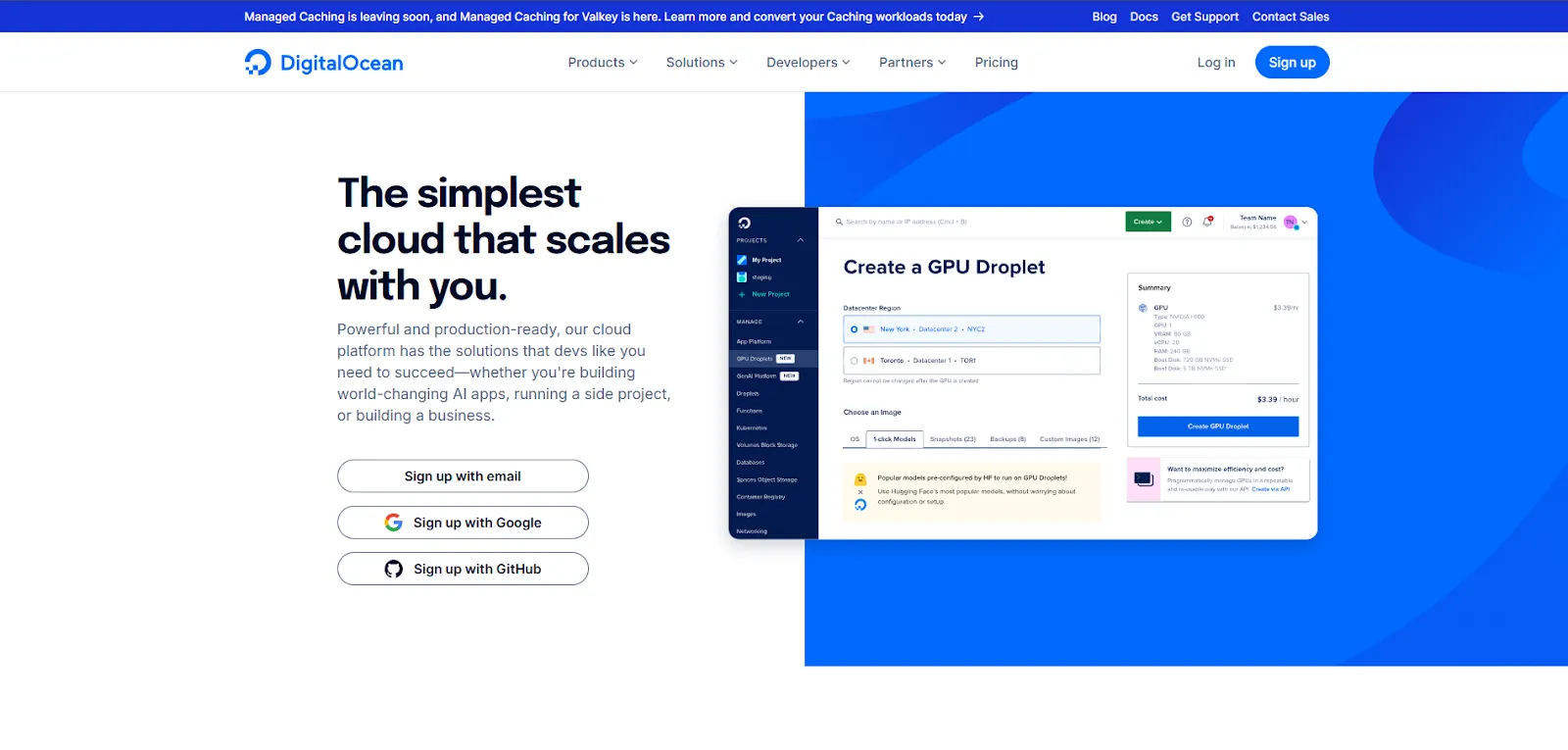This screenshot has width=1568, height=750.
Task: Open Volumes Block Storage in sidebar
Action: click(x=766, y=445)
